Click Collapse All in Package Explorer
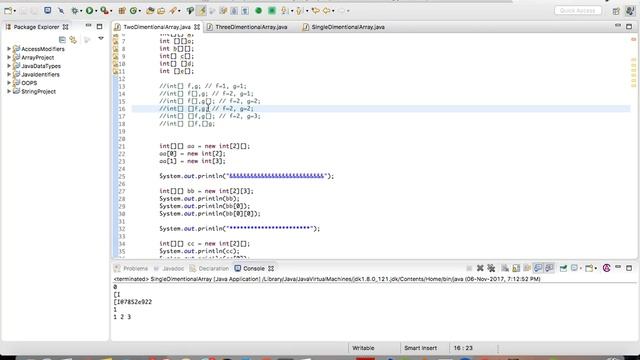Image resolution: width=640 pixels, height=360 pixels. 62,40
